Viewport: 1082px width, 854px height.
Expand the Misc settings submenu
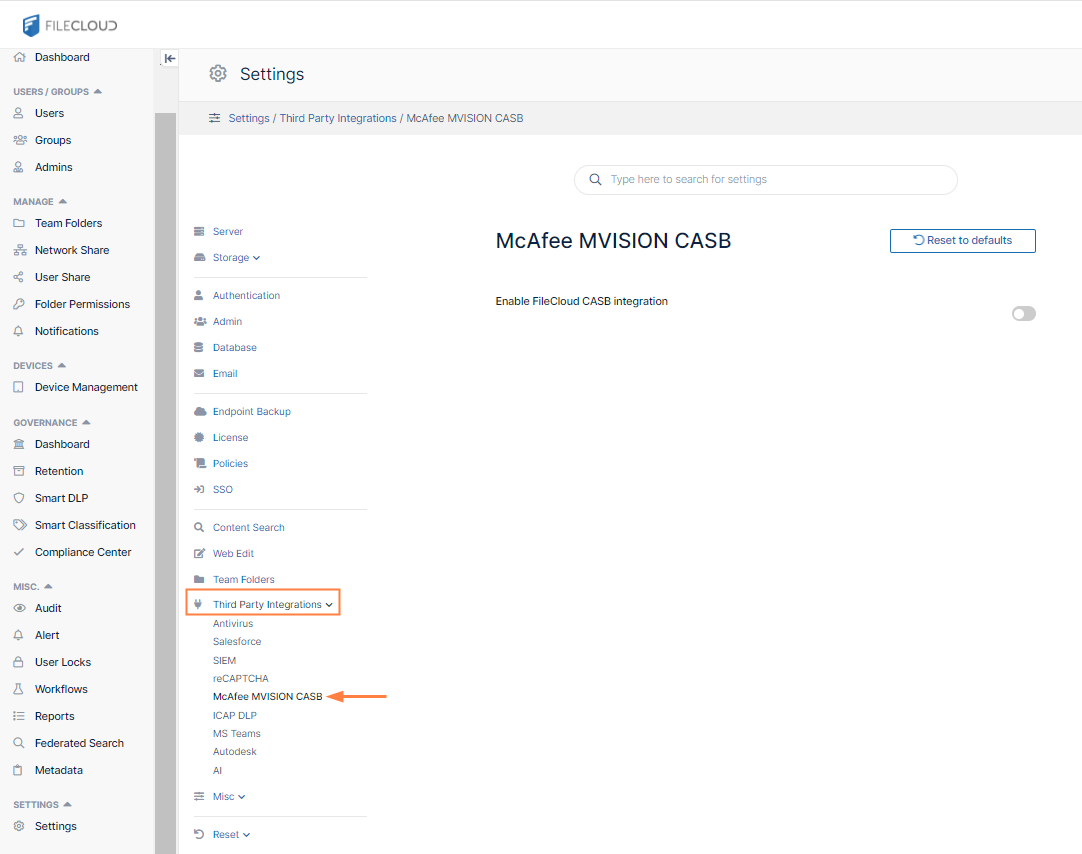point(228,797)
